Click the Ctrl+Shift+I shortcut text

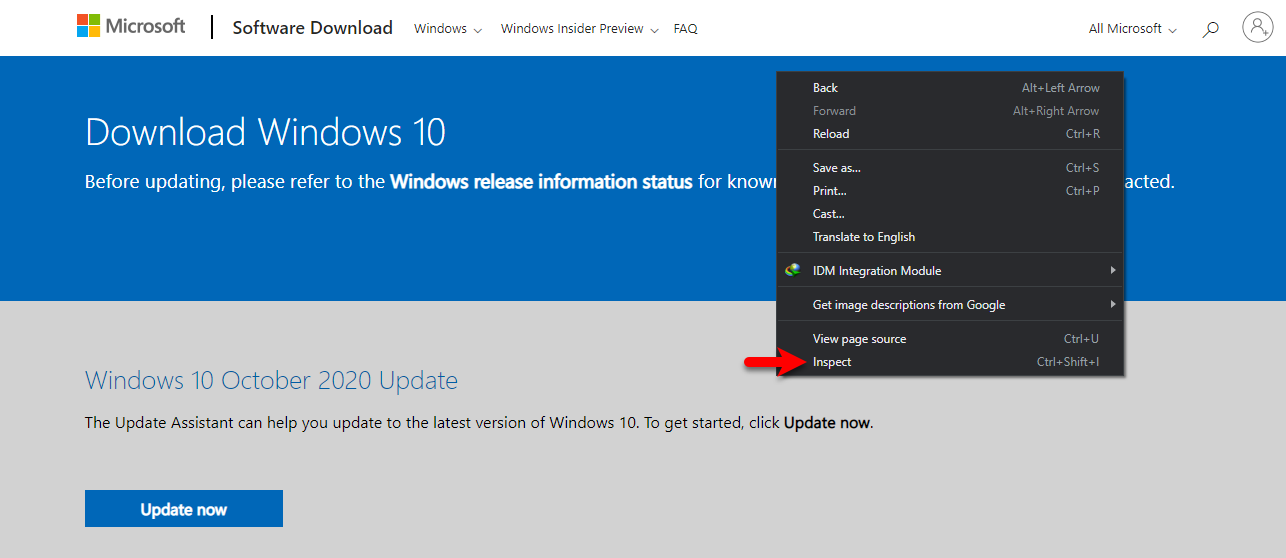point(1068,362)
